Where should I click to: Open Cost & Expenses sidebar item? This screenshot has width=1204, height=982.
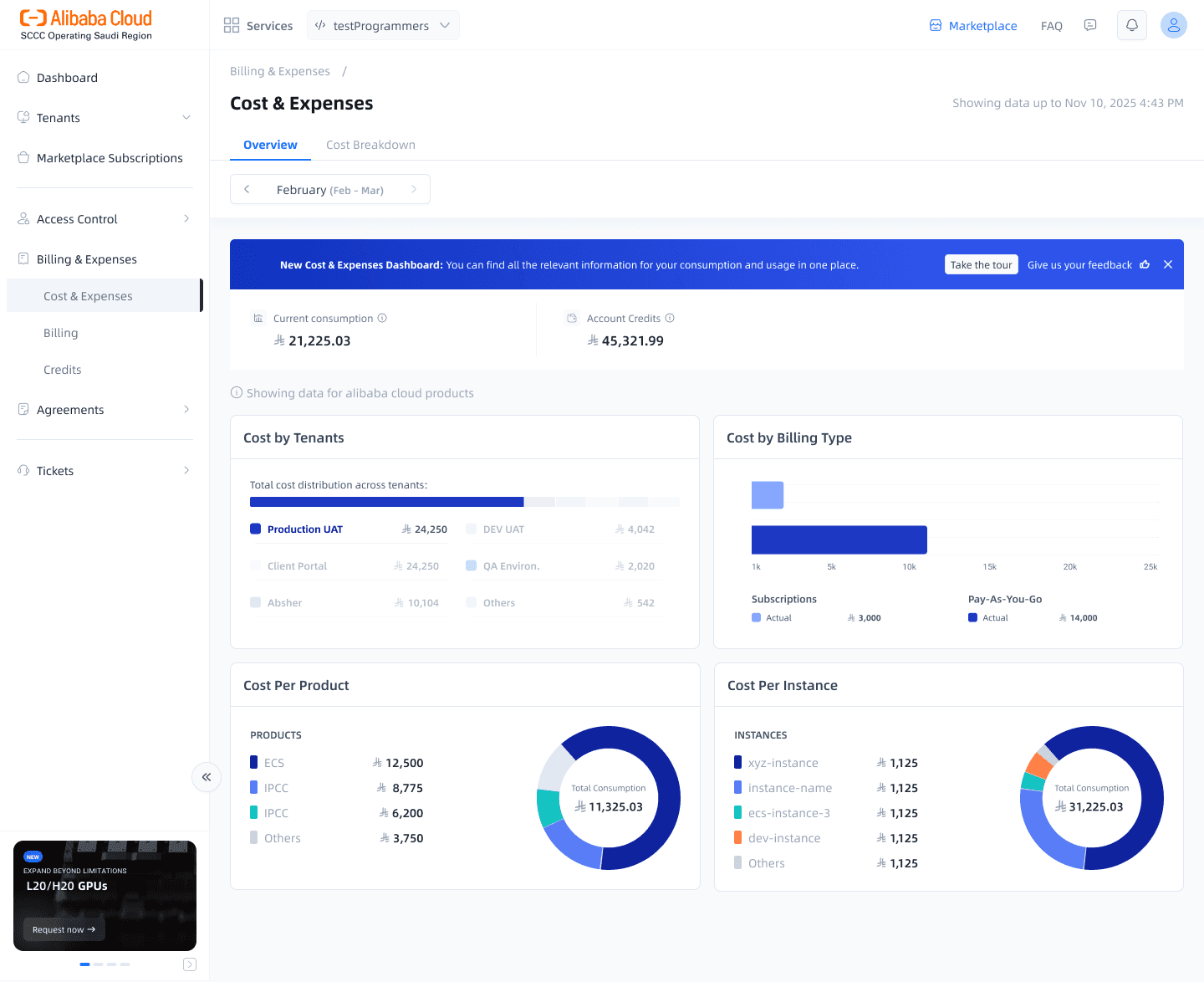point(104,295)
